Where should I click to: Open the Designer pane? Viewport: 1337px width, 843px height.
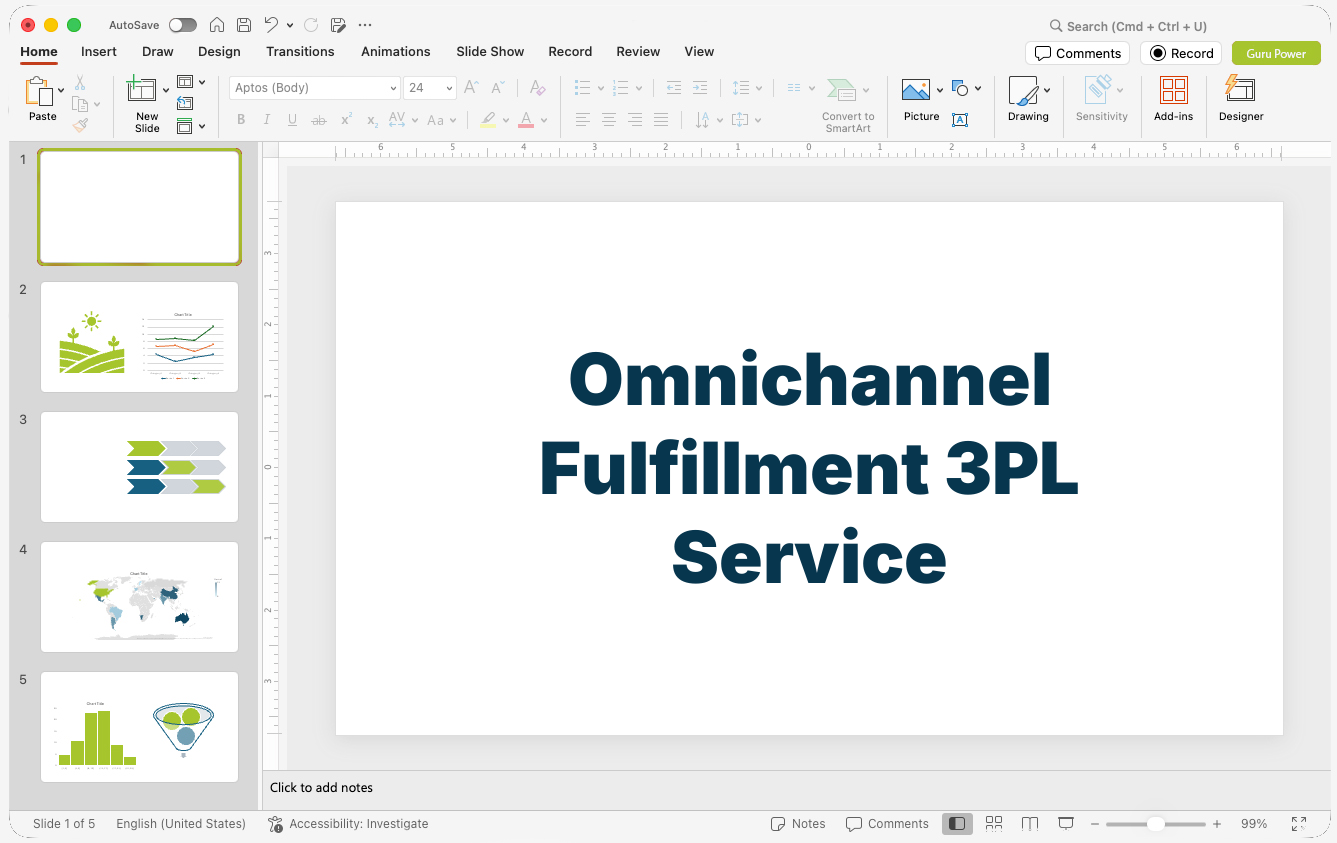[1241, 99]
